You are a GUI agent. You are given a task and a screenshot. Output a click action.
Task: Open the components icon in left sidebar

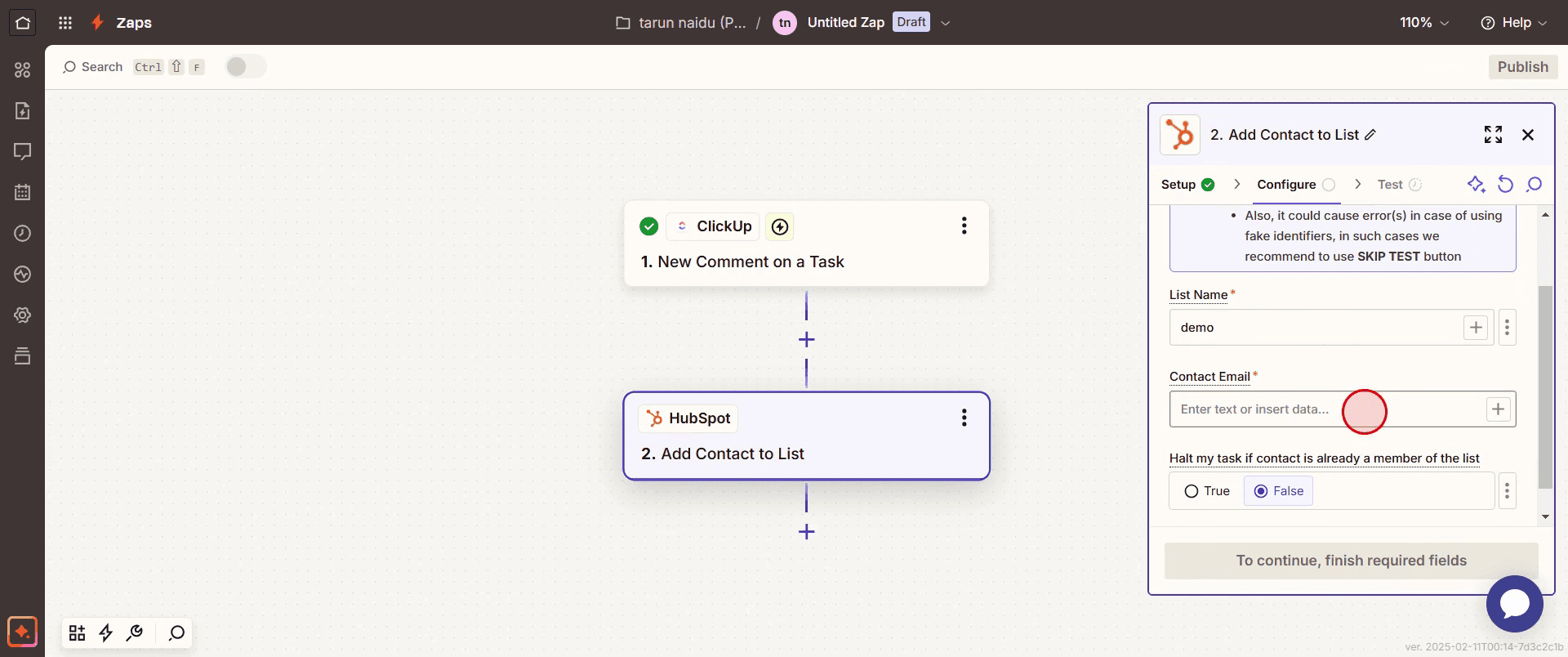[x=23, y=70]
